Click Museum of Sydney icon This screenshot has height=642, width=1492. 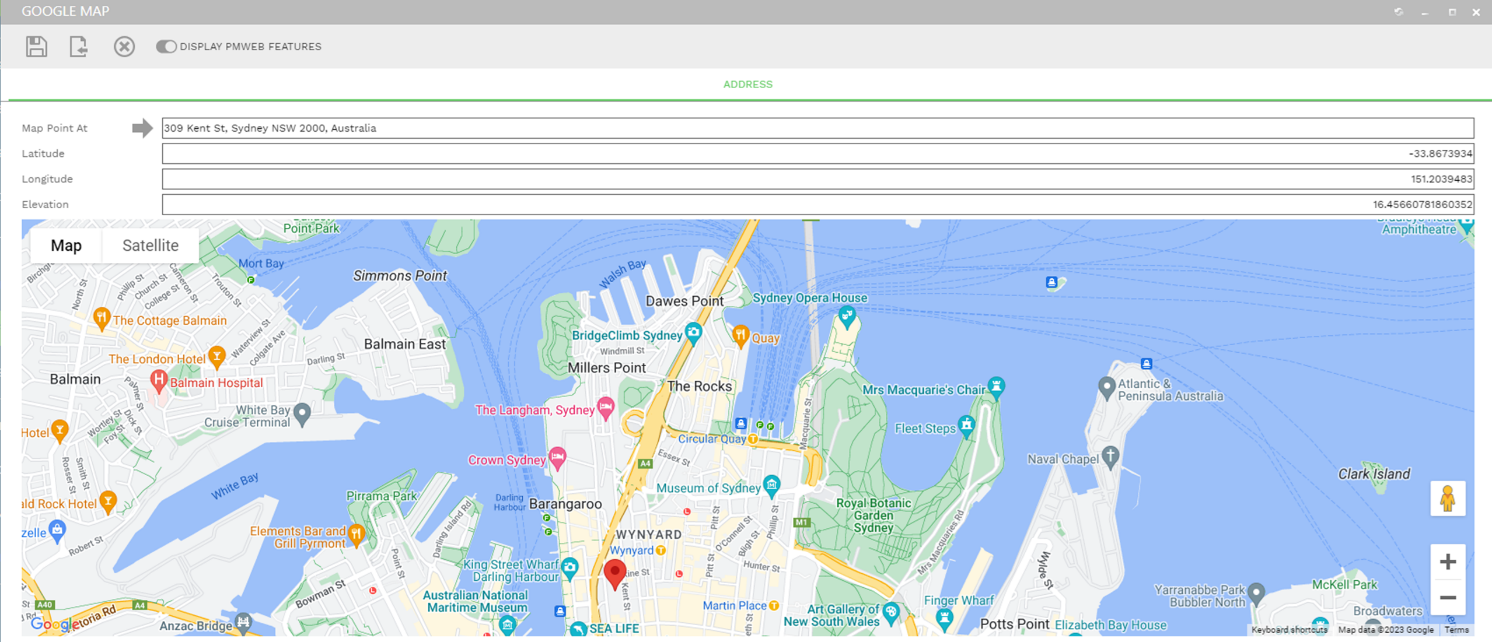click(x=771, y=486)
